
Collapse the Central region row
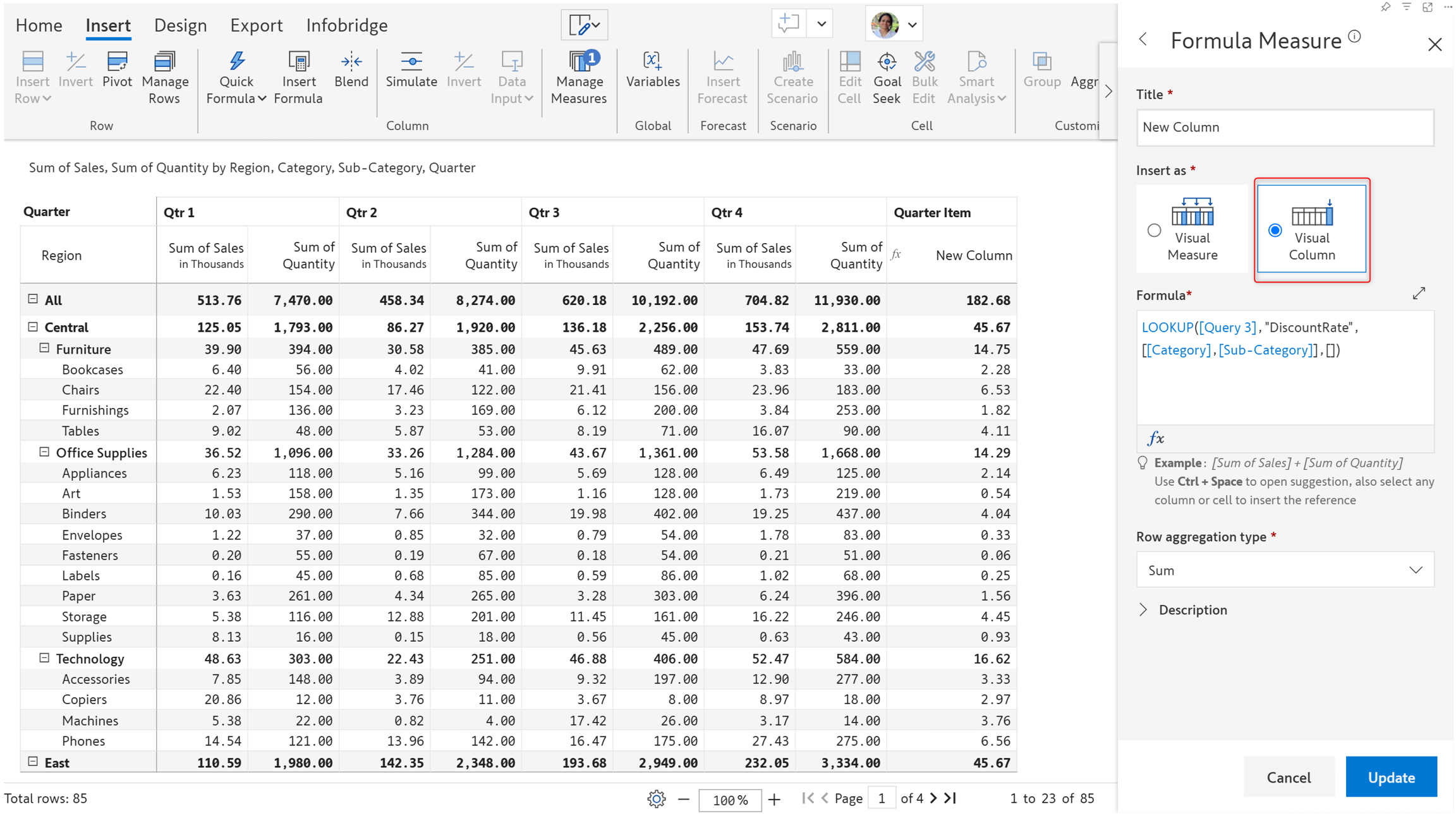click(x=33, y=327)
